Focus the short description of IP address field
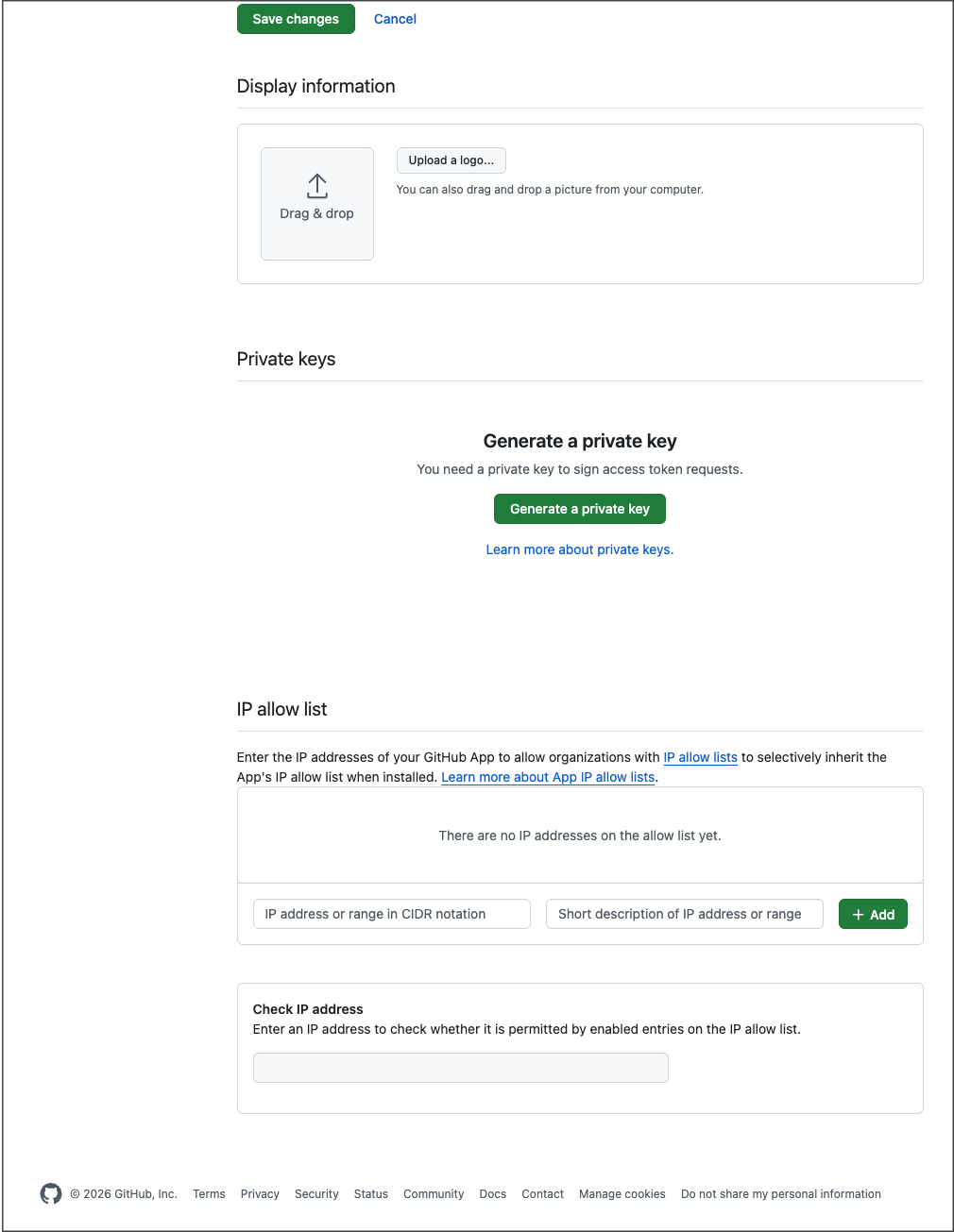Image resolution: width=954 pixels, height=1232 pixels. pos(685,914)
